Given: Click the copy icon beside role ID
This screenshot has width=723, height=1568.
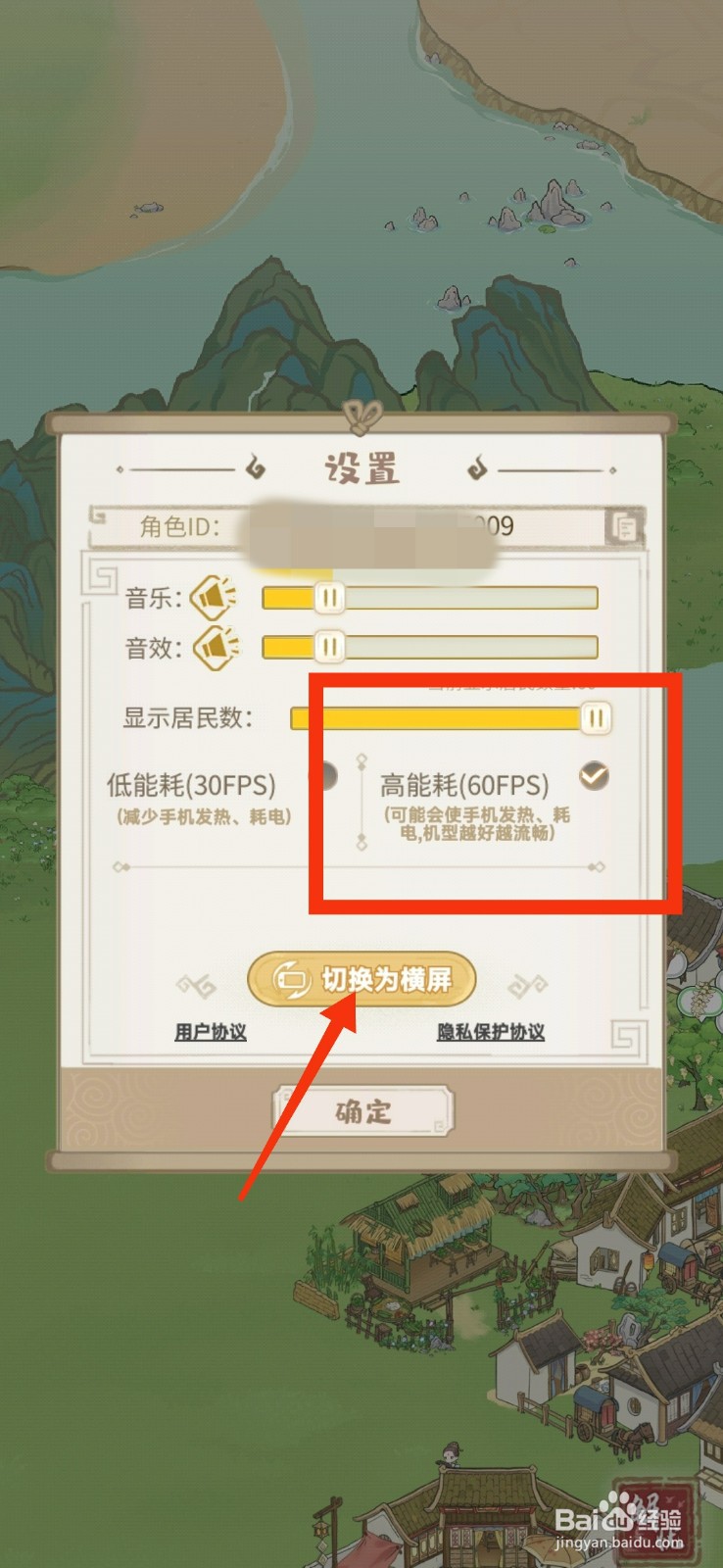Looking at the screenshot, I should click(x=623, y=528).
